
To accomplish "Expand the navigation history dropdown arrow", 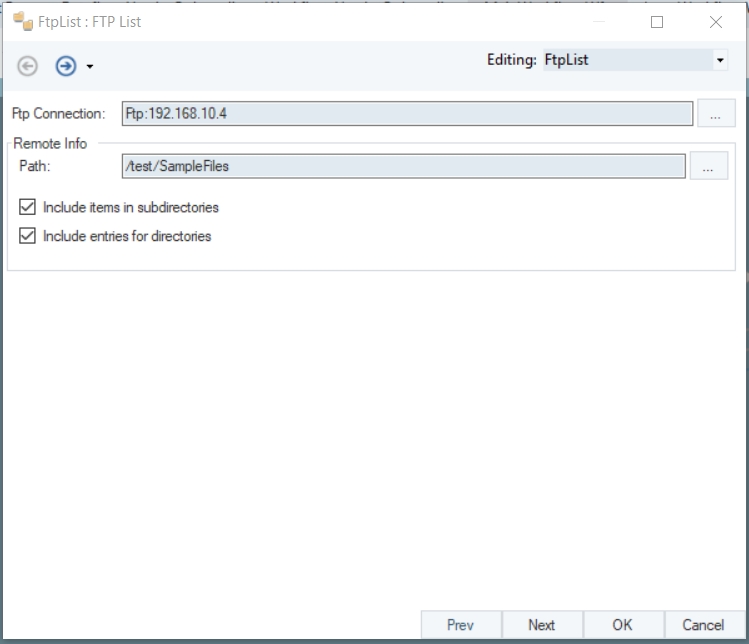I will pyautogui.click(x=90, y=67).
